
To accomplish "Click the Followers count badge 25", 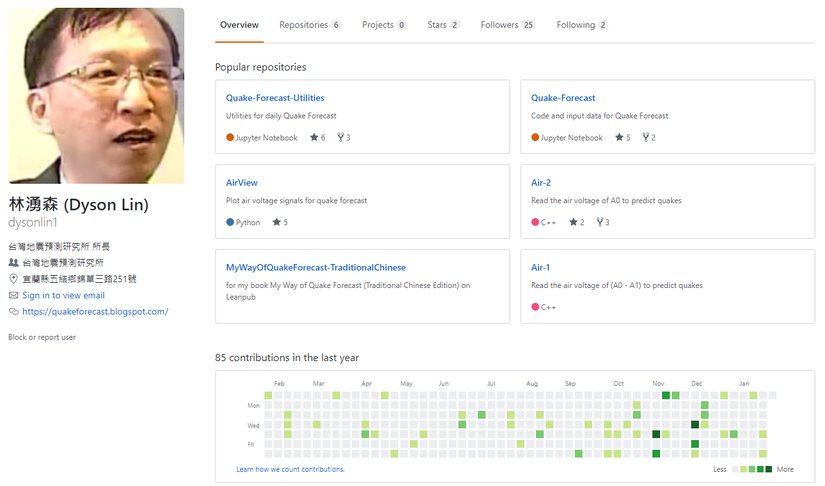I will (x=528, y=25).
